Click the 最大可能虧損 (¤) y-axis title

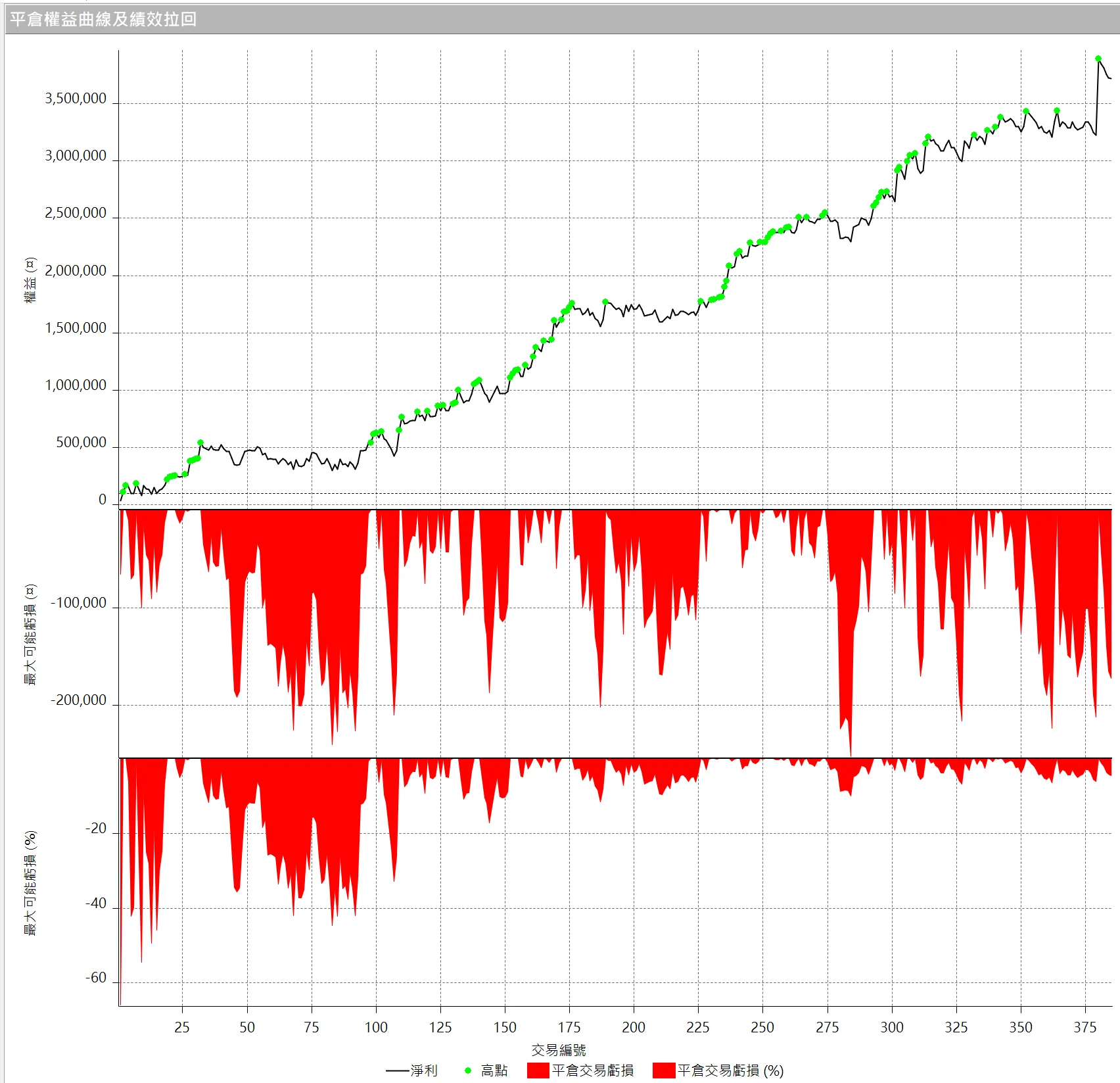(x=30, y=635)
